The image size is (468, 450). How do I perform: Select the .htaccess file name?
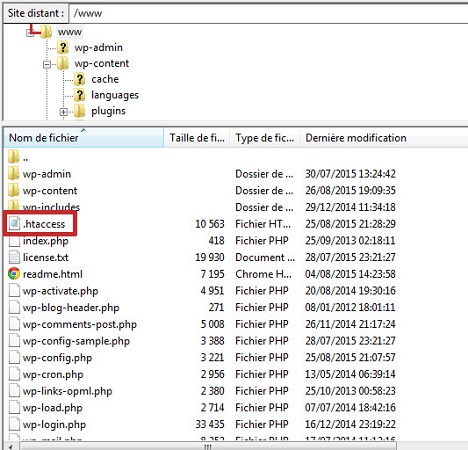[44, 224]
